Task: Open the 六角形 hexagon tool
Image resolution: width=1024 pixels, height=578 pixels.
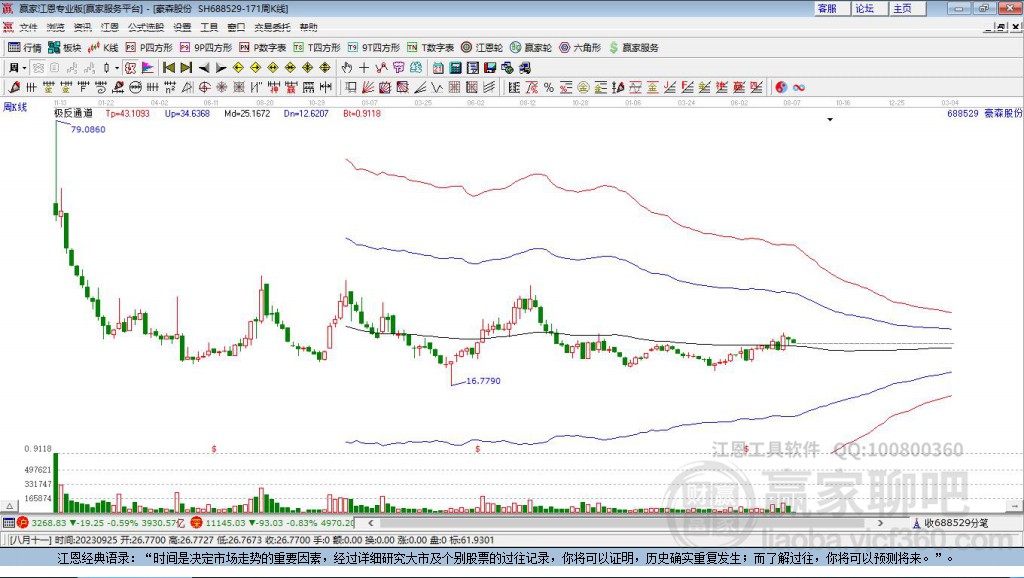Action: 580,48
